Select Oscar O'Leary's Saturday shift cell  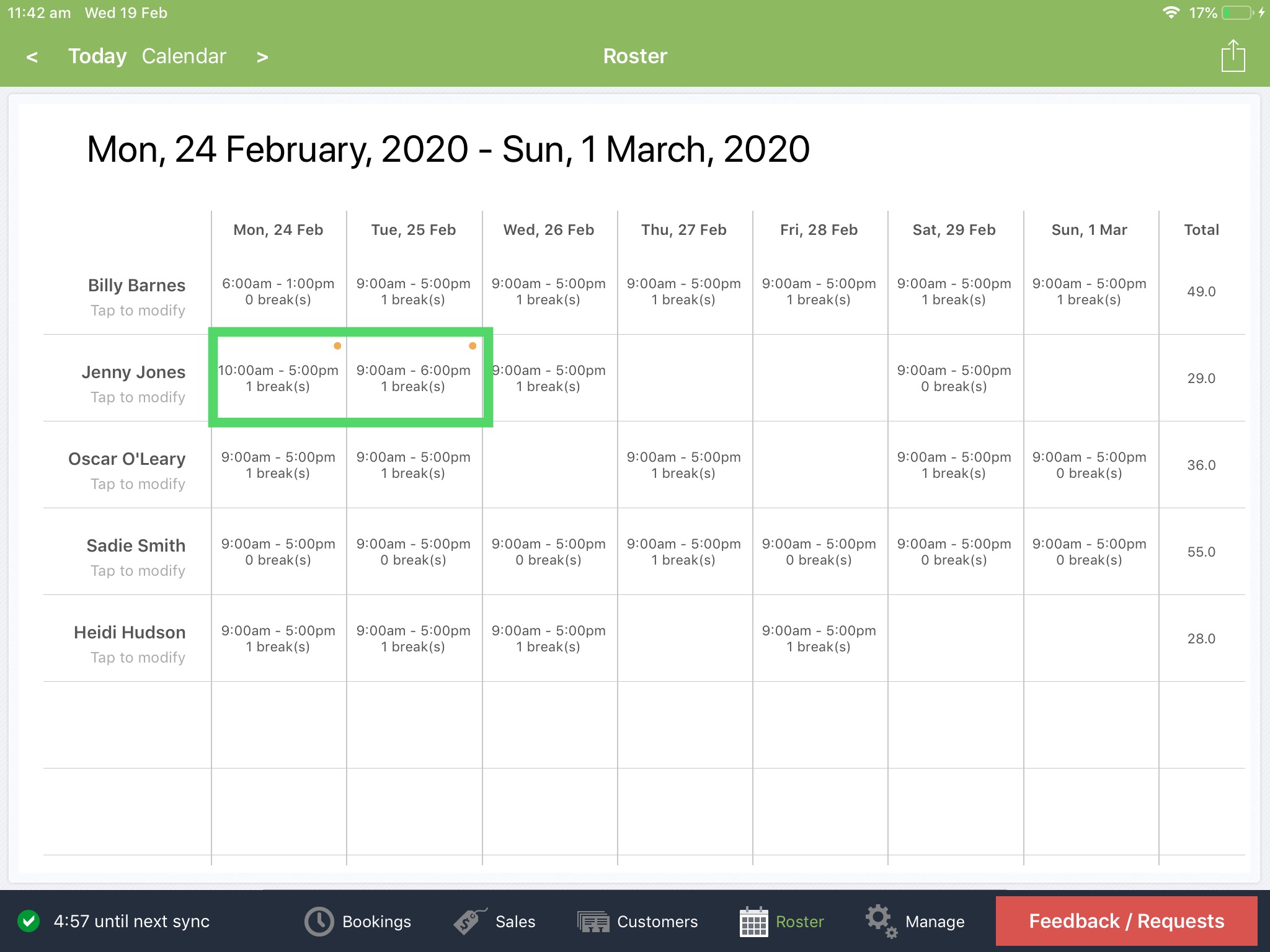coord(954,465)
